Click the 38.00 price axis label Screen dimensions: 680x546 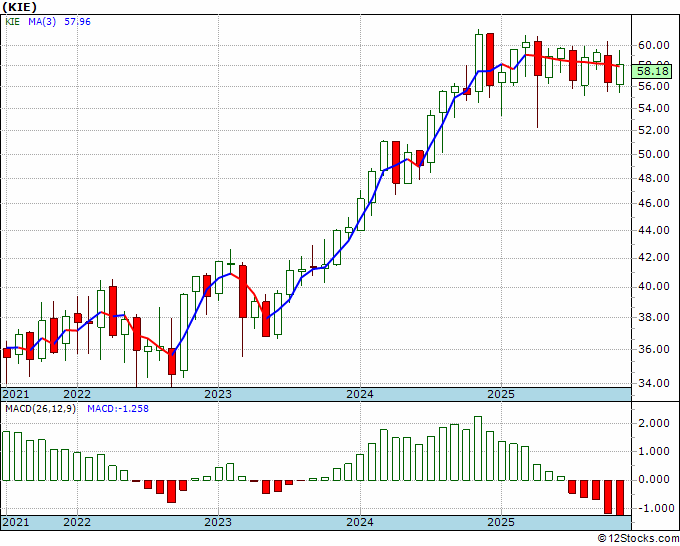pos(653,317)
